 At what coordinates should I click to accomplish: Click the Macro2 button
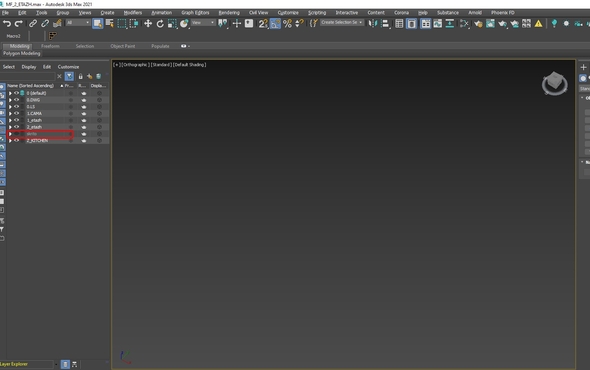click(14, 36)
